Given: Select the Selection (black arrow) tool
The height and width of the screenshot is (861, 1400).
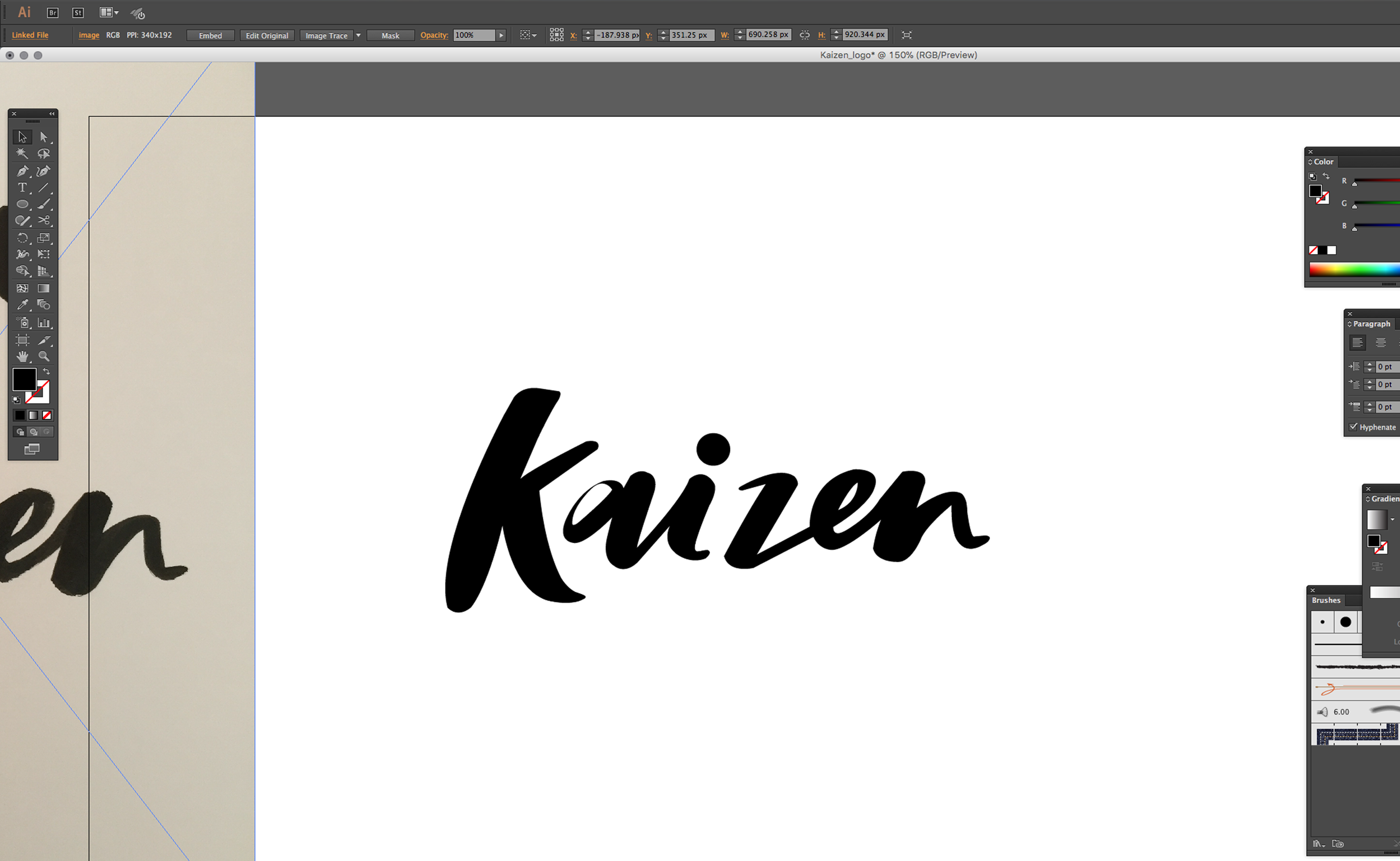Looking at the screenshot, I should coord(22,137).
